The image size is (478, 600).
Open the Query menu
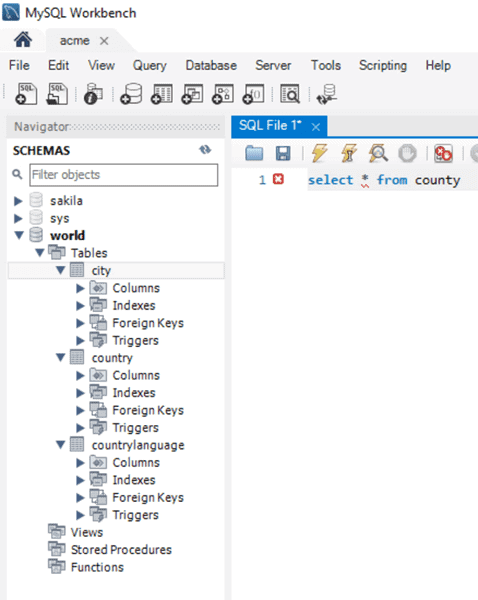(x=149, y=65)
